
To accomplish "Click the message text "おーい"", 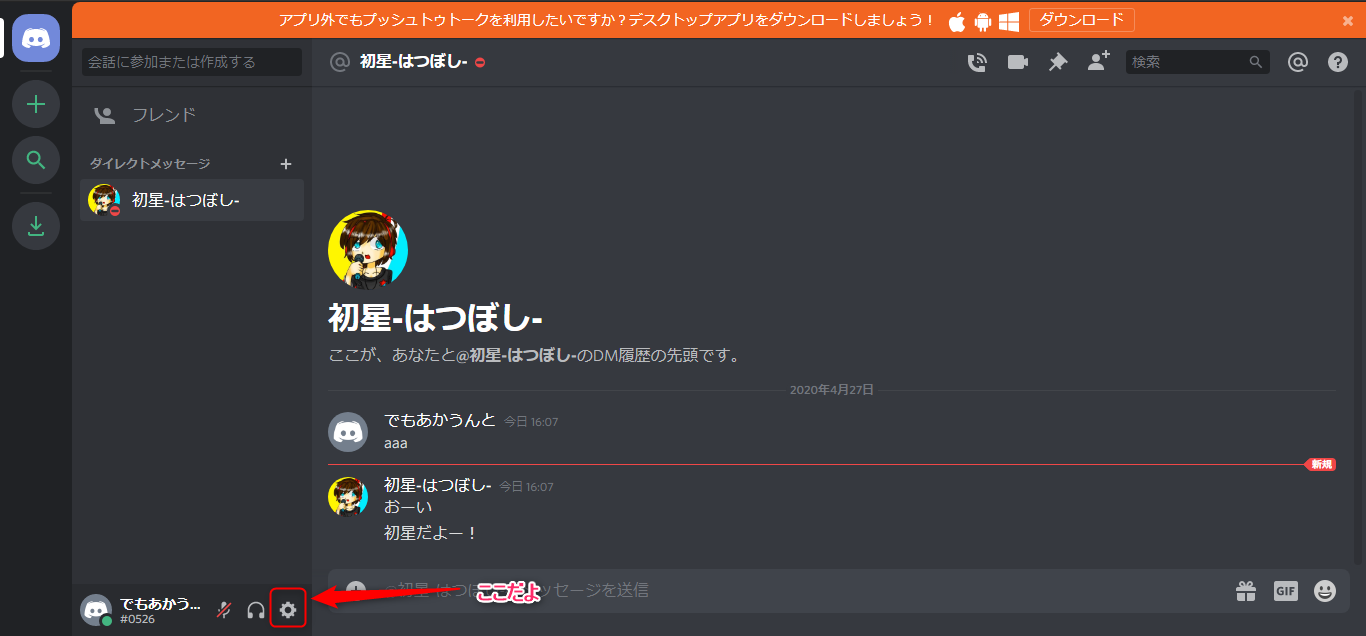I will tap(408, 508).
